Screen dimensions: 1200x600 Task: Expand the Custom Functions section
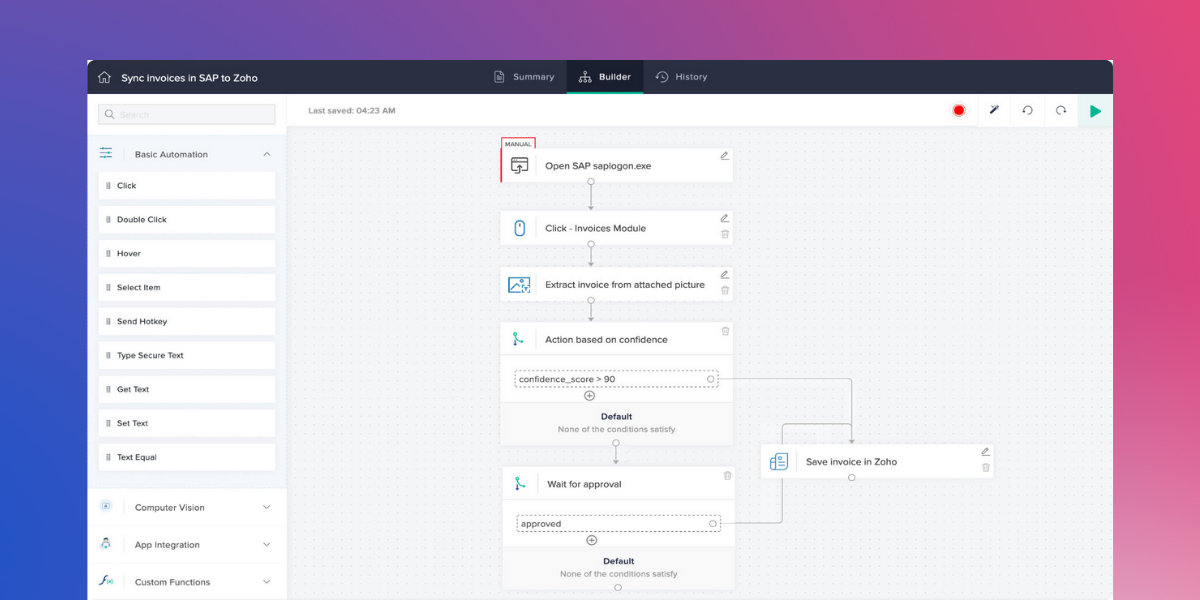[x=266, y=582]
